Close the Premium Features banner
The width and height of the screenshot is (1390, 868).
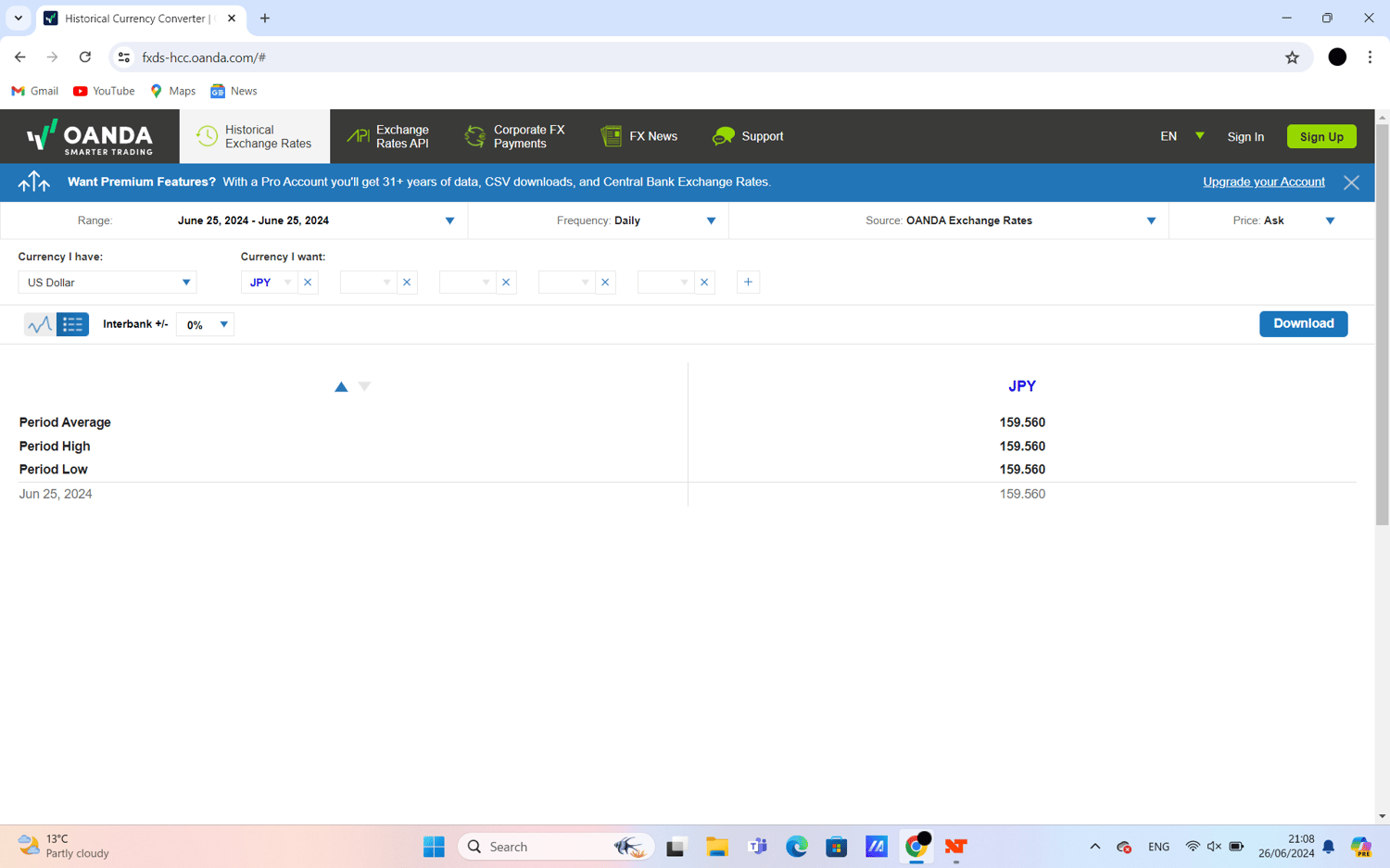(x=1351, y=182)
